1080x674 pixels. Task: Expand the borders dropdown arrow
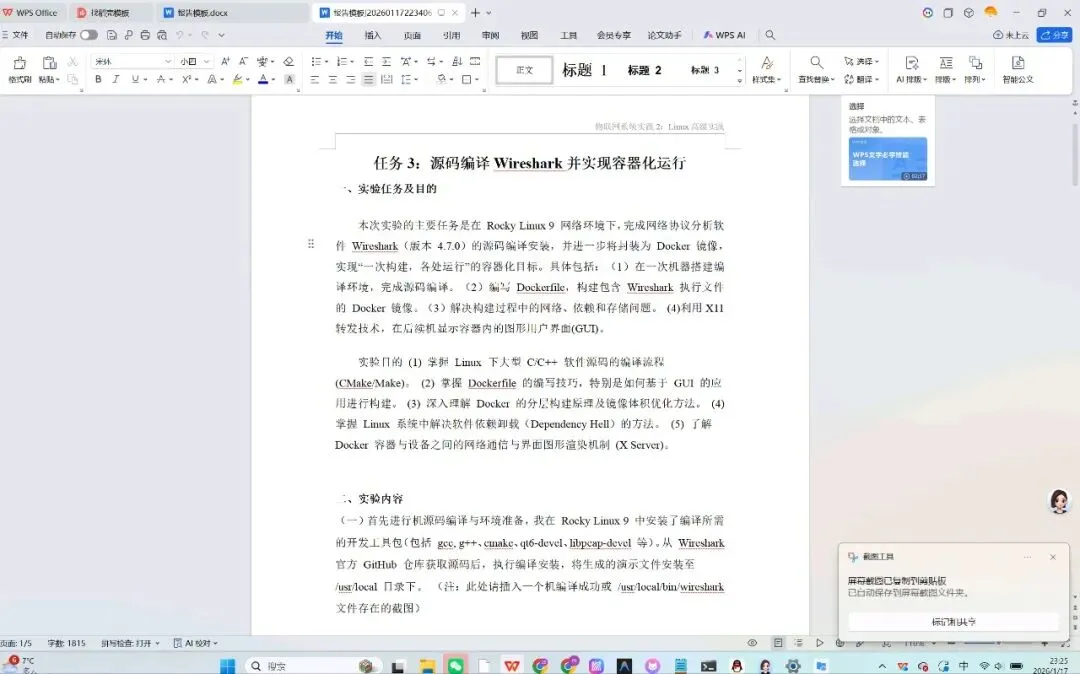point(477,80)
